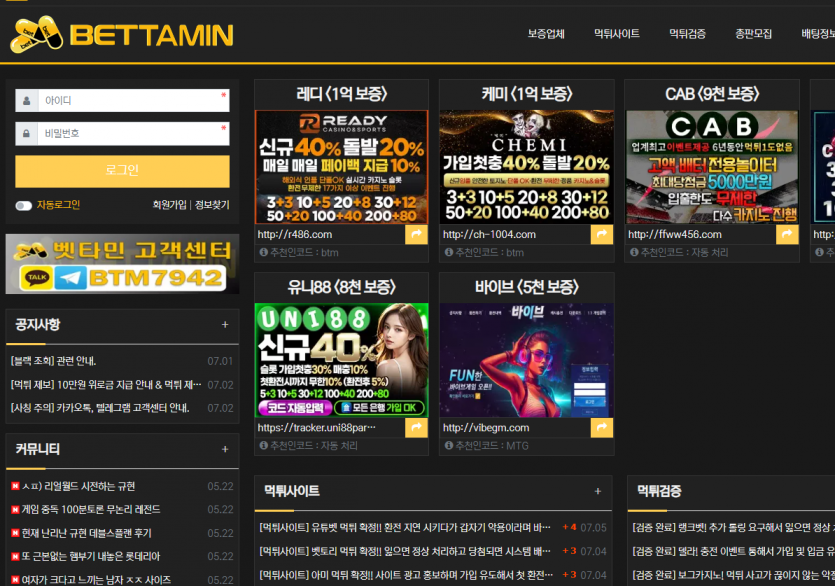This screenshot has height=586, width=835.
Task: Open the 정보찾기 link
Action: 212,205
